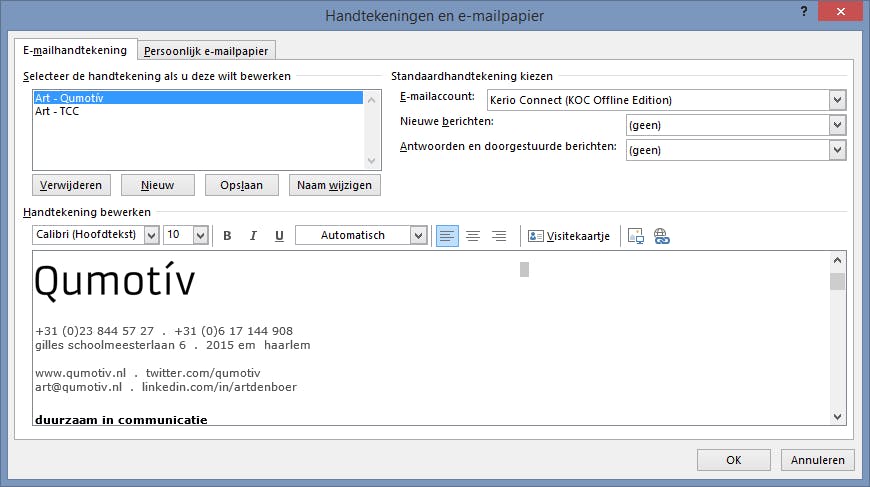
Task: Expand the Antwoorden en doorgestuurde berichten dropdown
Action: (x=837, y=150)
